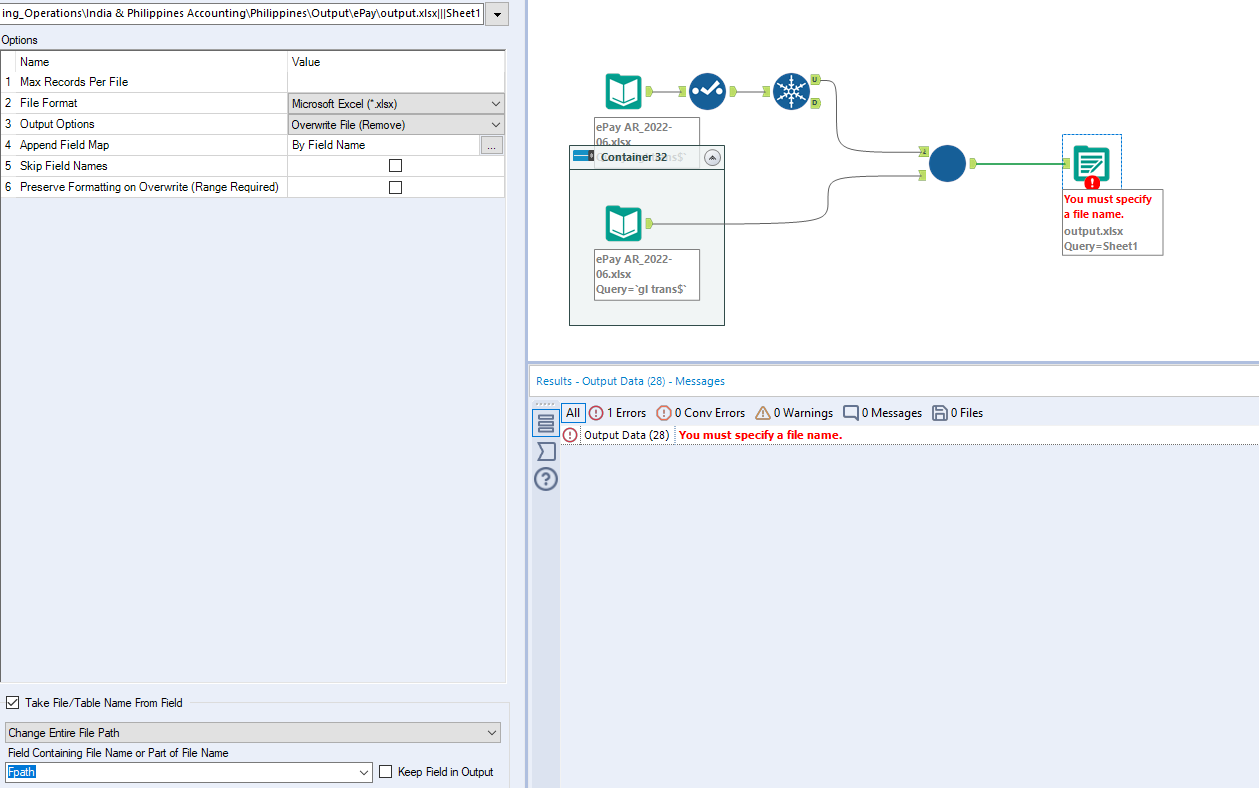Image resolution: width=1259 pixels, height=788 pixels.
Task: Click the help question mark icon in Results
Action: click(545, 480)
